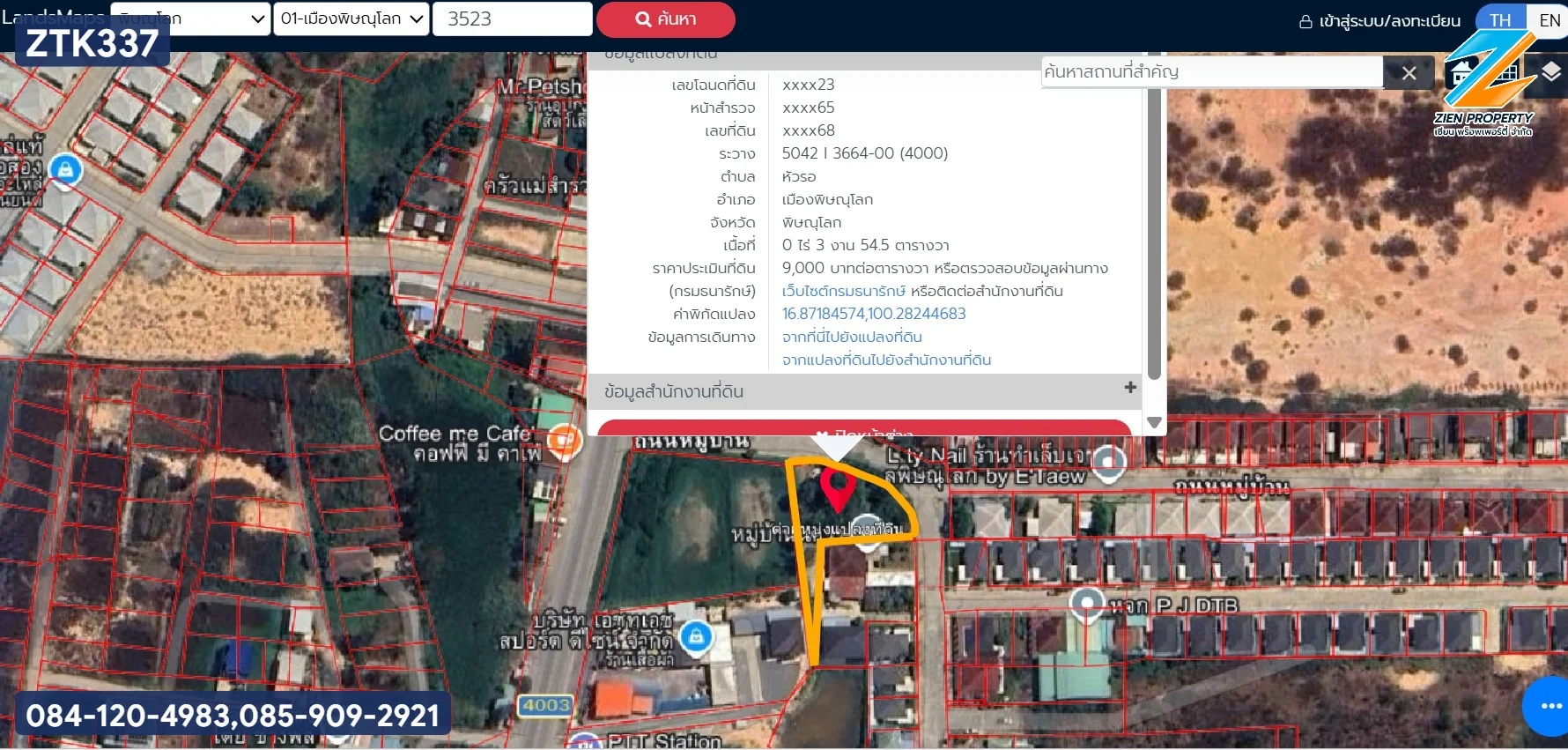Open directions from parcel to land office

886,360
